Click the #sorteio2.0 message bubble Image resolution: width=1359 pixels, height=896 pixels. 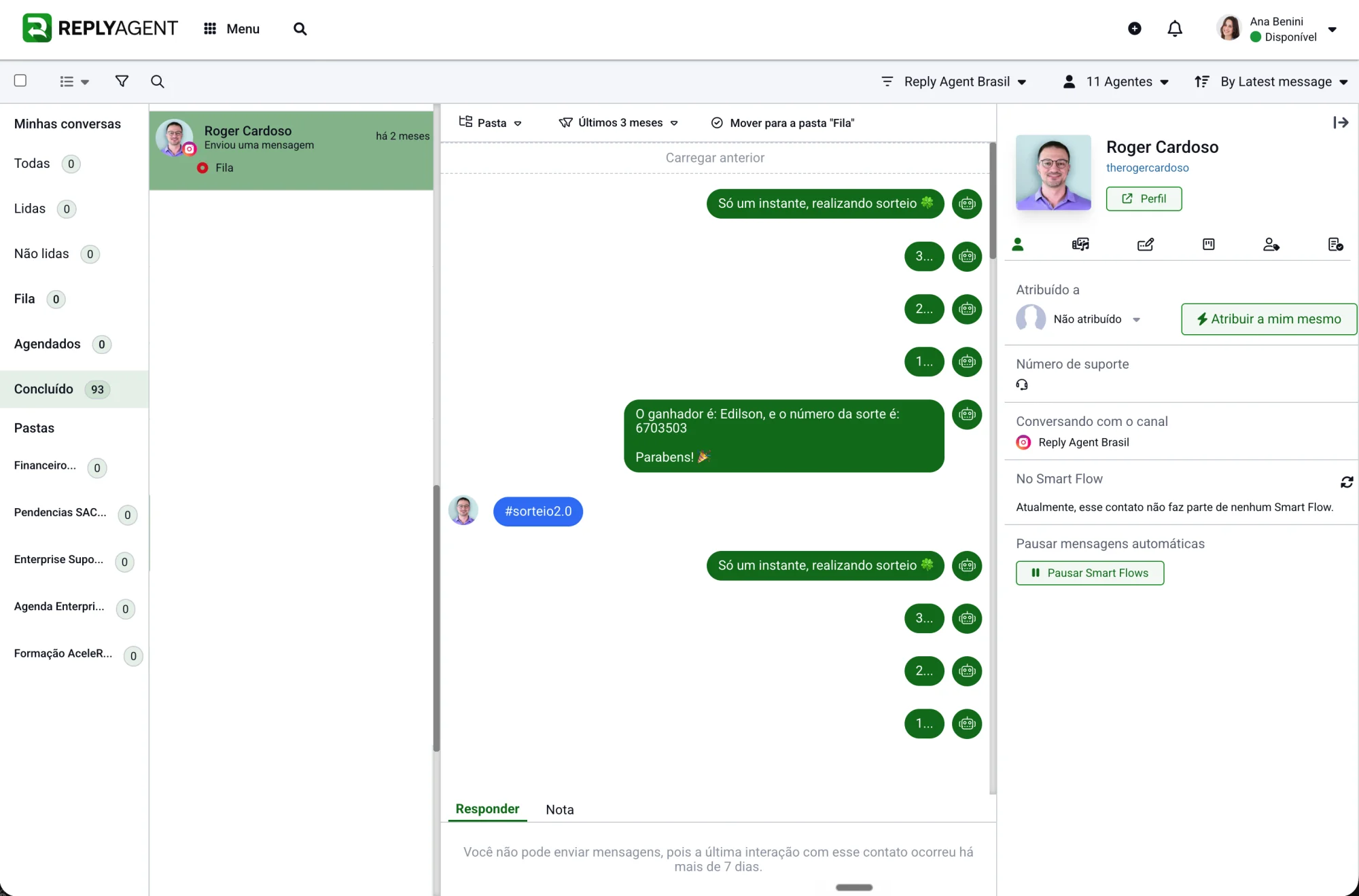point(538,512)
